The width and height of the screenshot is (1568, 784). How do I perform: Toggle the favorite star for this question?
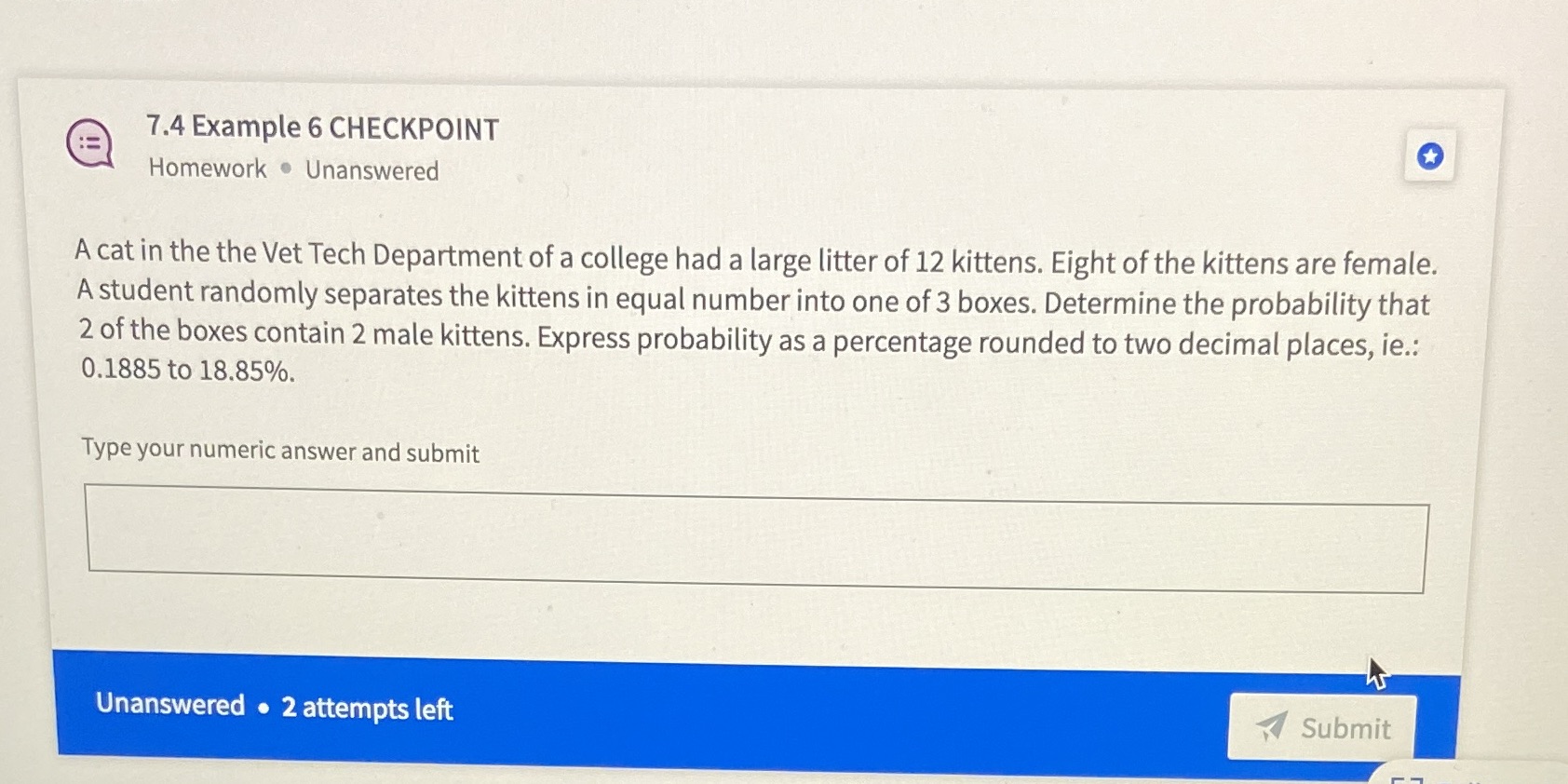[x=1431, y=156]
